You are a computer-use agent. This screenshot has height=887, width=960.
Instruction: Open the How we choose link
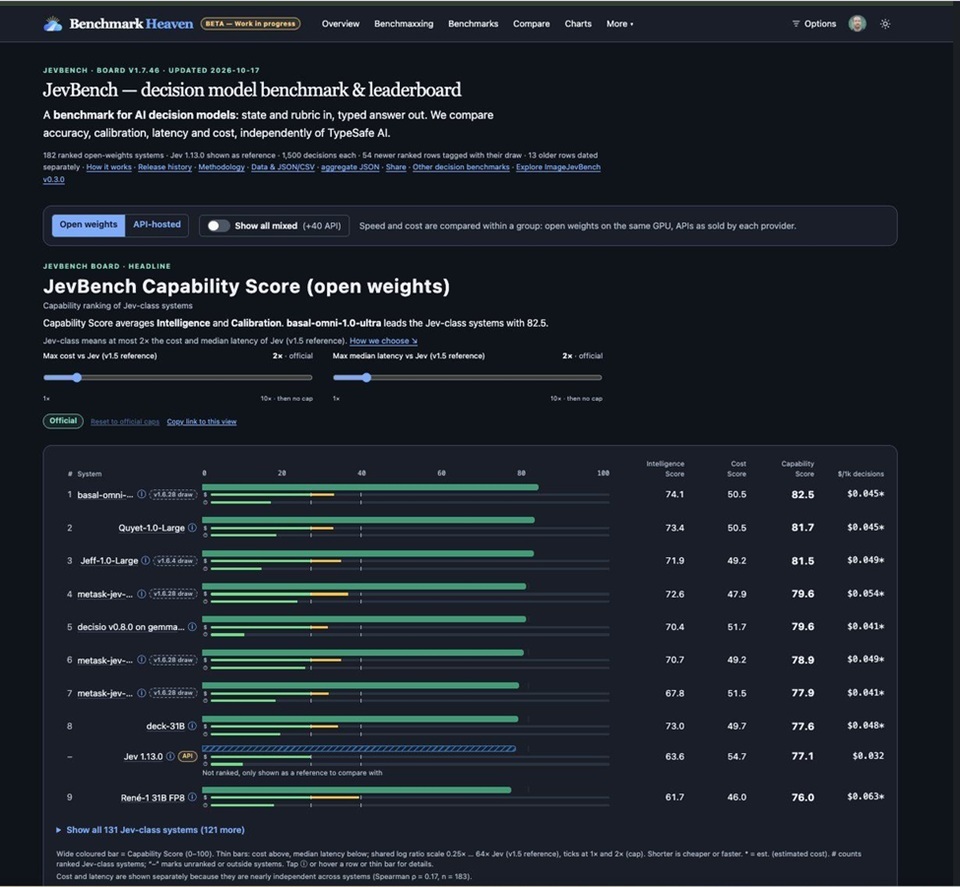click(383, 341)
